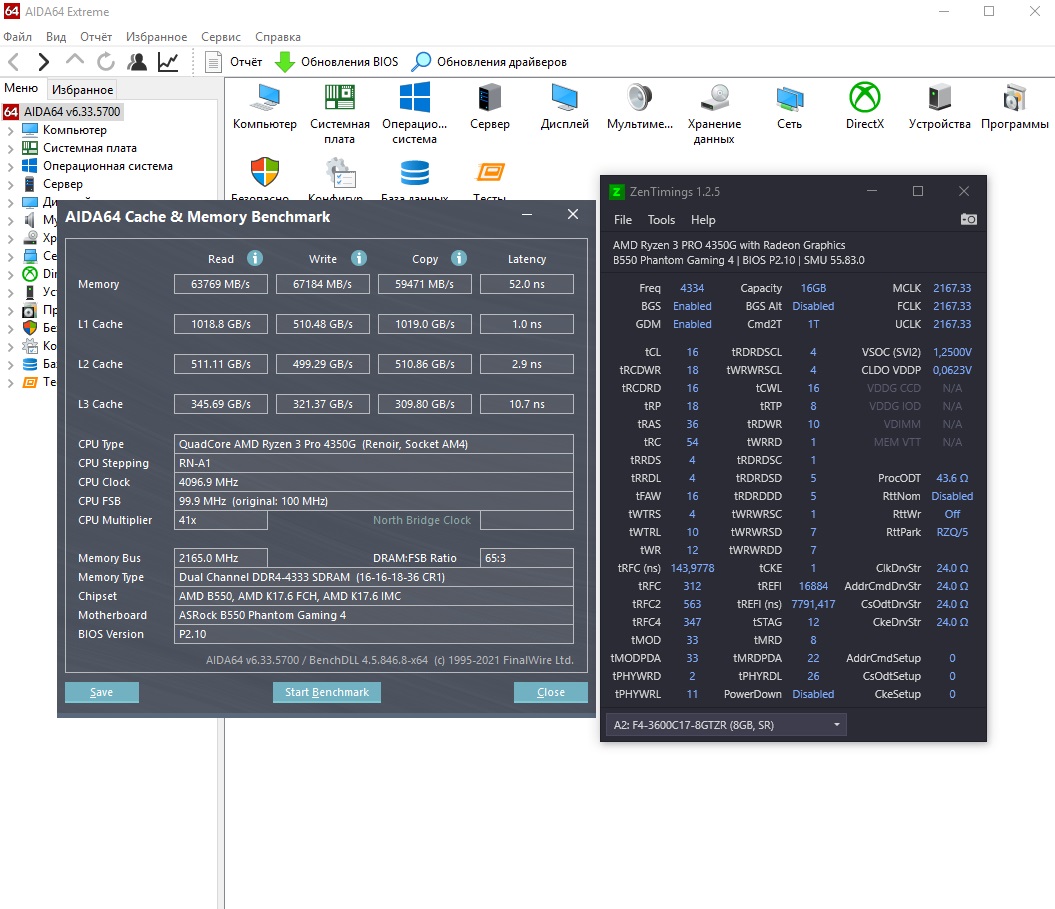Minimize the Cache & Memory Benchmark dialog
Screen dimensions: 1055x909
(x=527, y=215)
